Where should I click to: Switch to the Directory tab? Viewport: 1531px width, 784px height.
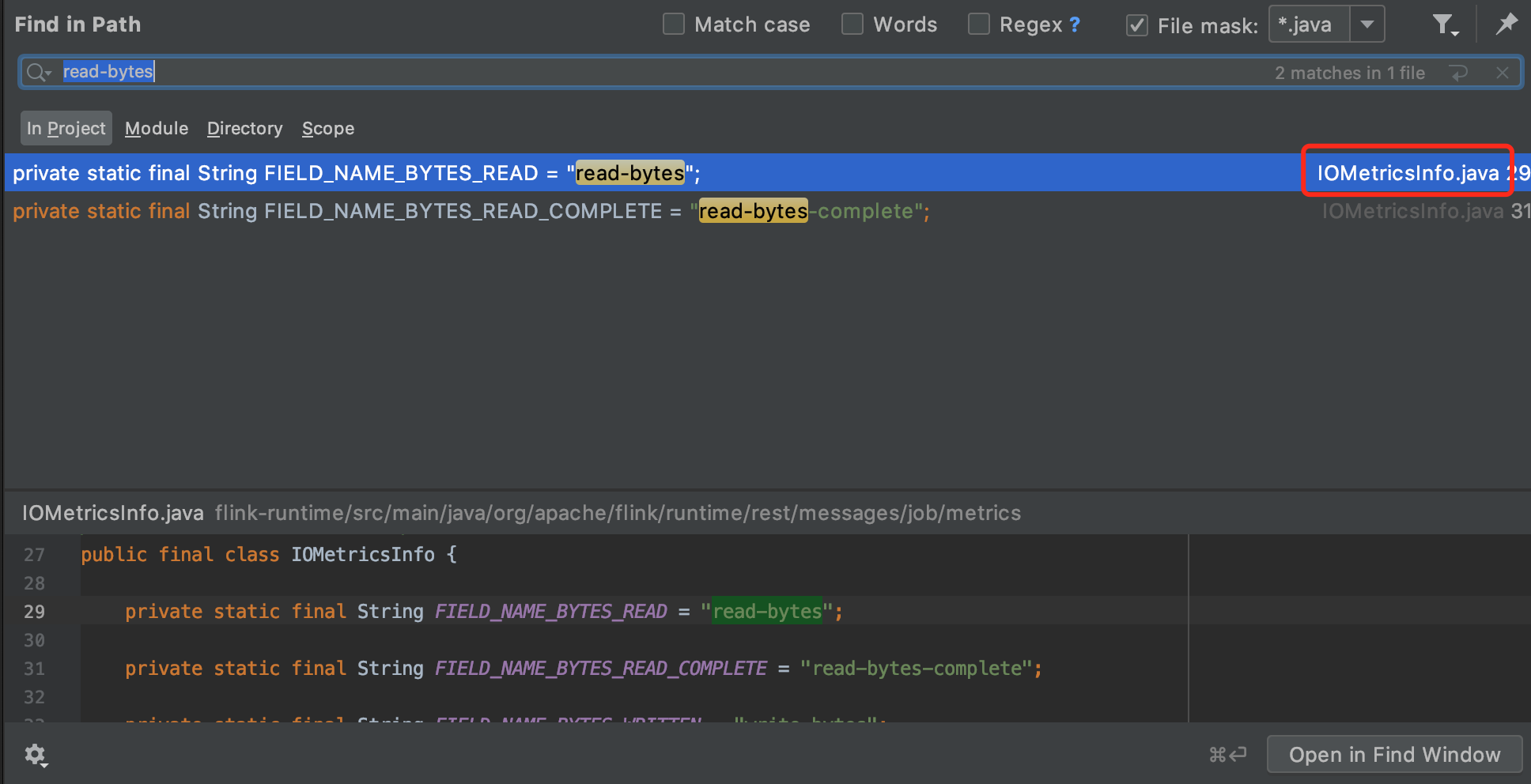[x=244, y=128]
